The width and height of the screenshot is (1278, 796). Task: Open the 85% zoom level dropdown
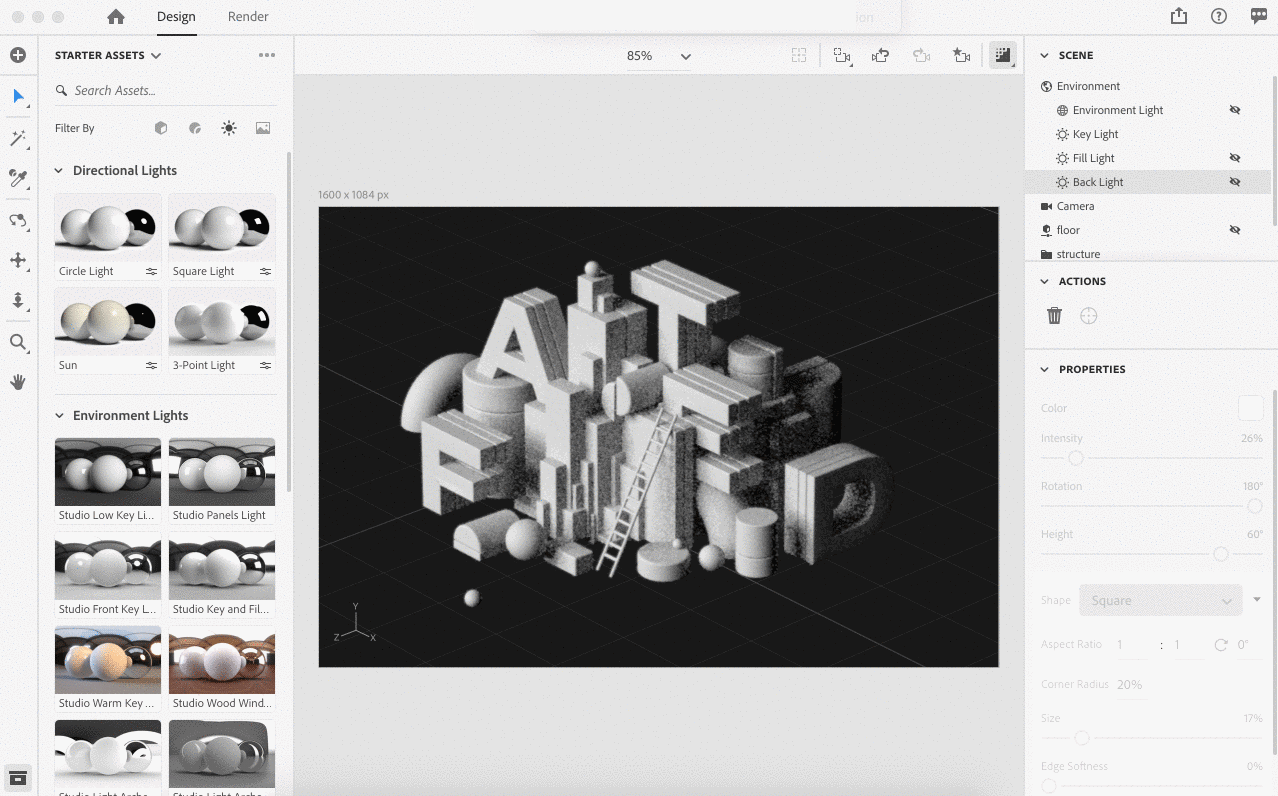click(659, 56)
